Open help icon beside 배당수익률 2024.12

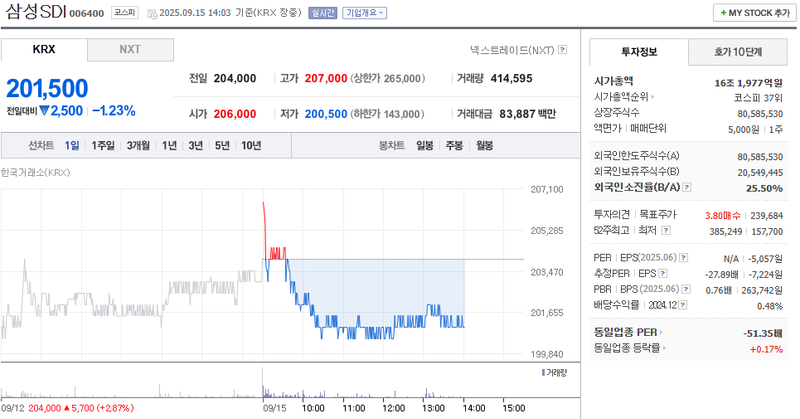[x=683, y=305]
